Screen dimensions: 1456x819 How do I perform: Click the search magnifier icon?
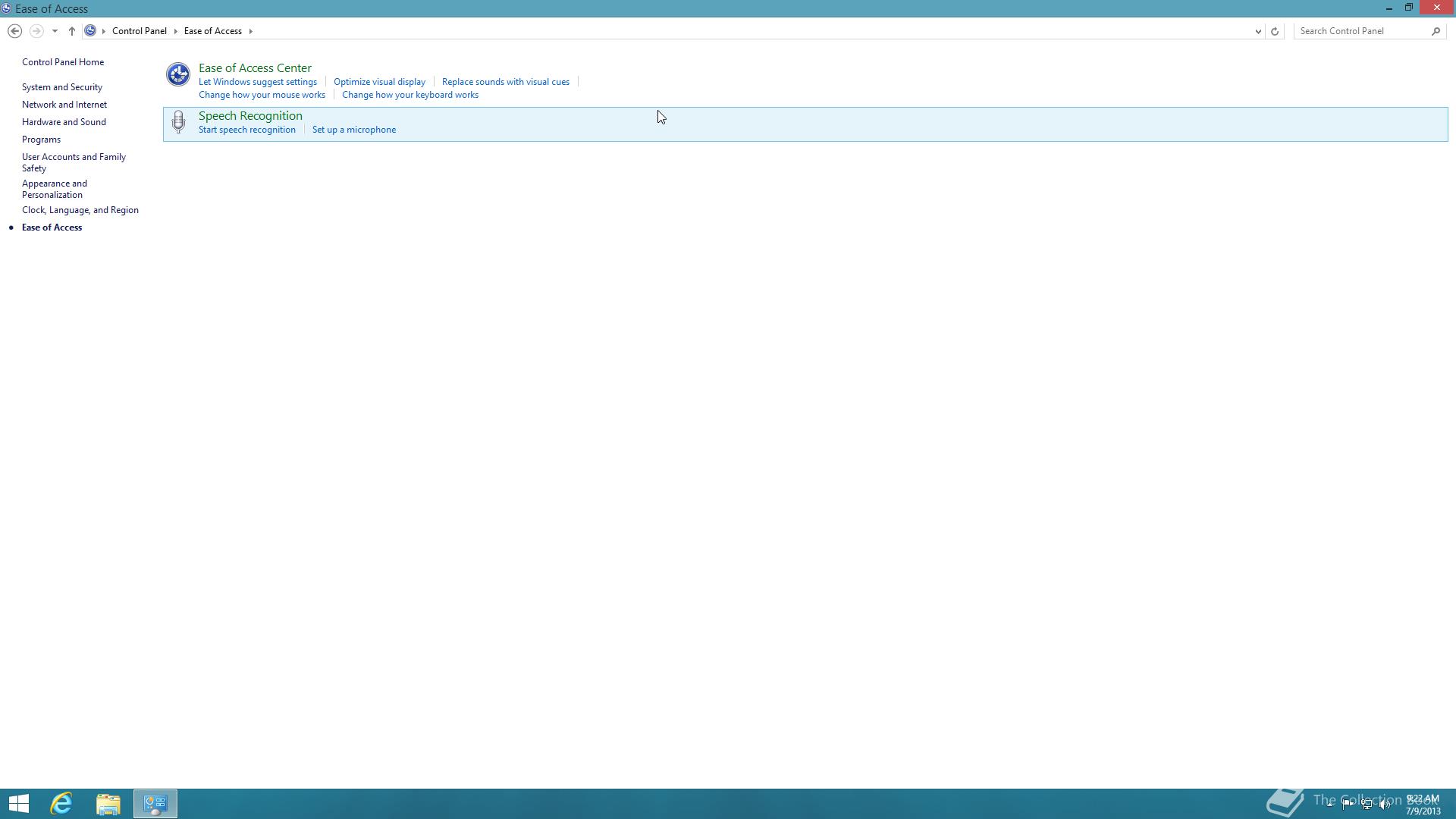pos(1436,31)
